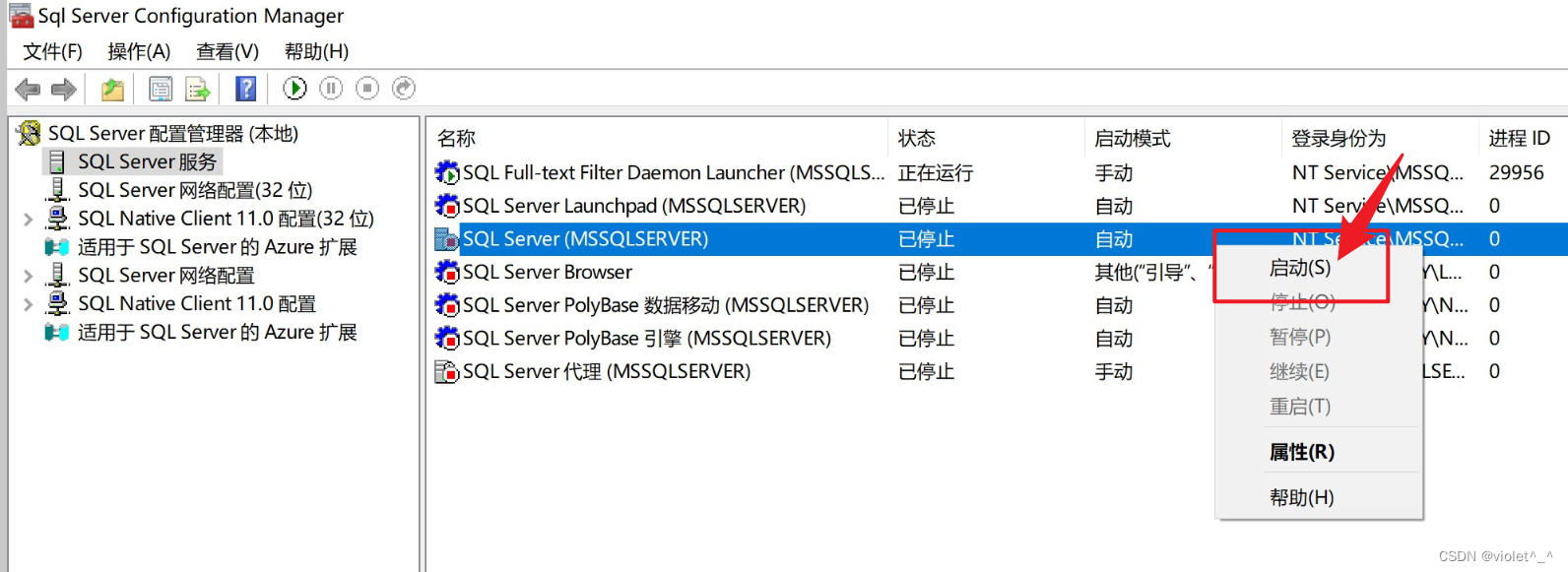Screen dimensions: 1568x572
Task: Expand the SQL Native Client 11.0 配置(32 位) node
Action: (29, 219)
